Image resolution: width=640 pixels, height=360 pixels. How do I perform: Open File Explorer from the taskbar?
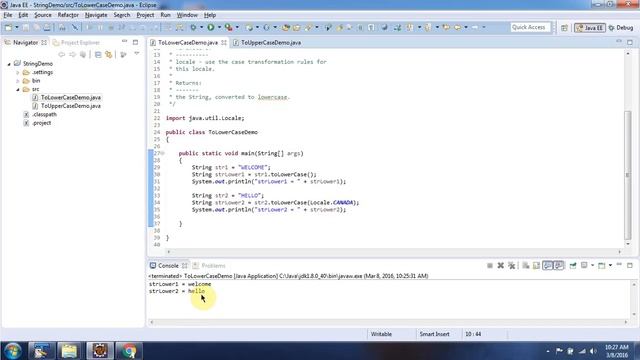69,351
